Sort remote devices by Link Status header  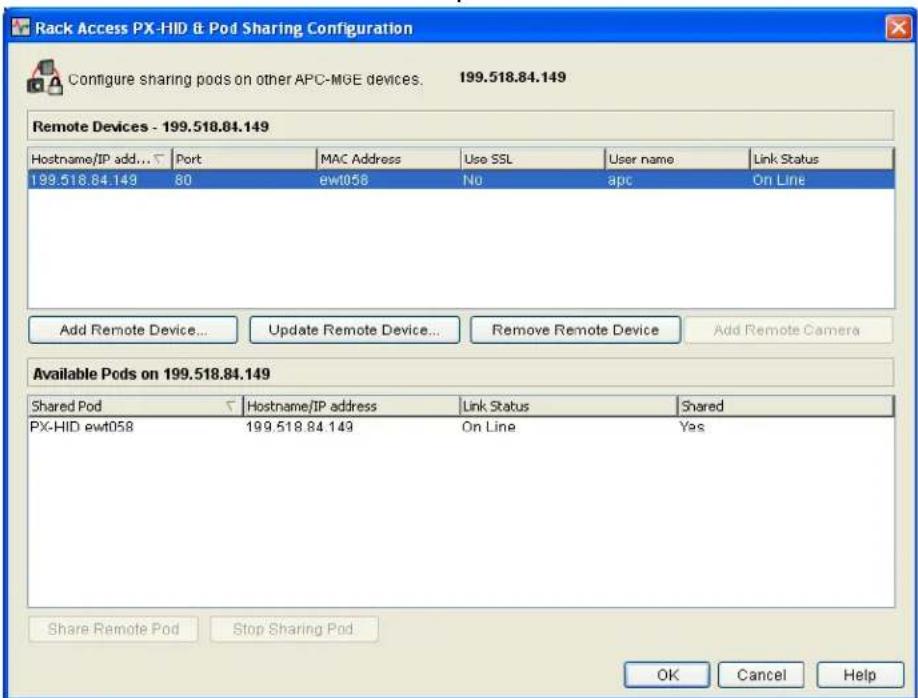point(822,159)
